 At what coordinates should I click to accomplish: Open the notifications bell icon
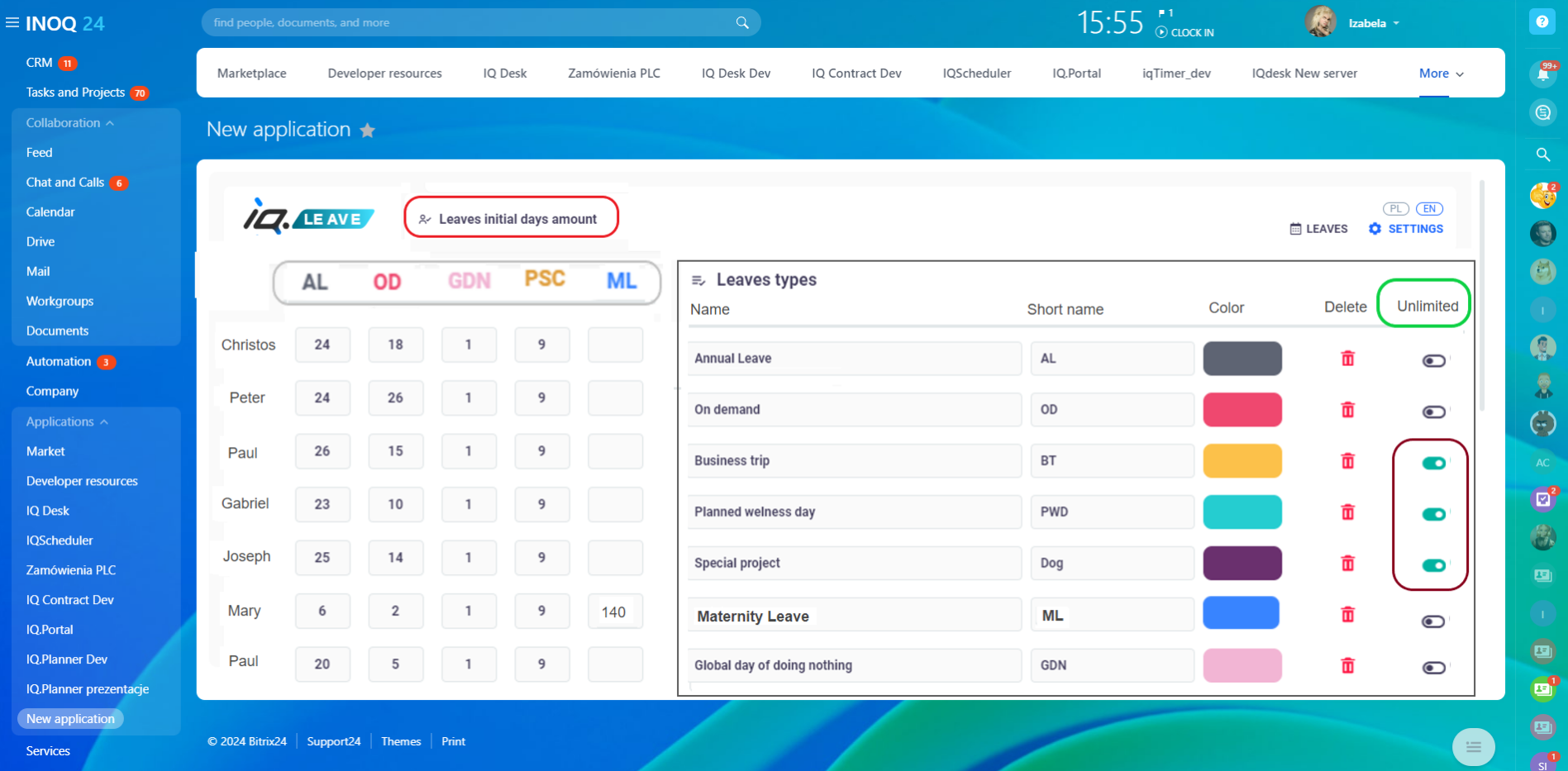[1542, 74]
